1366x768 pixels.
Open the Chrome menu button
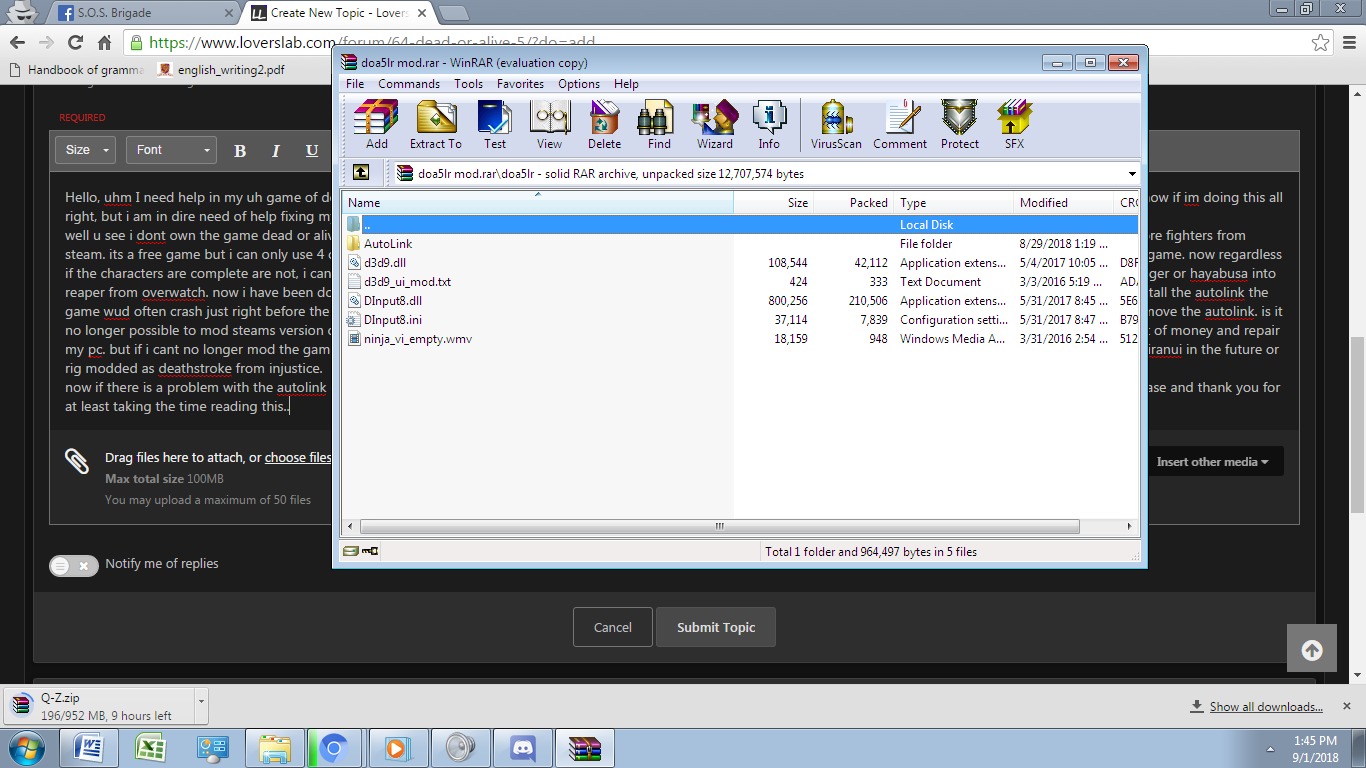1347,43
